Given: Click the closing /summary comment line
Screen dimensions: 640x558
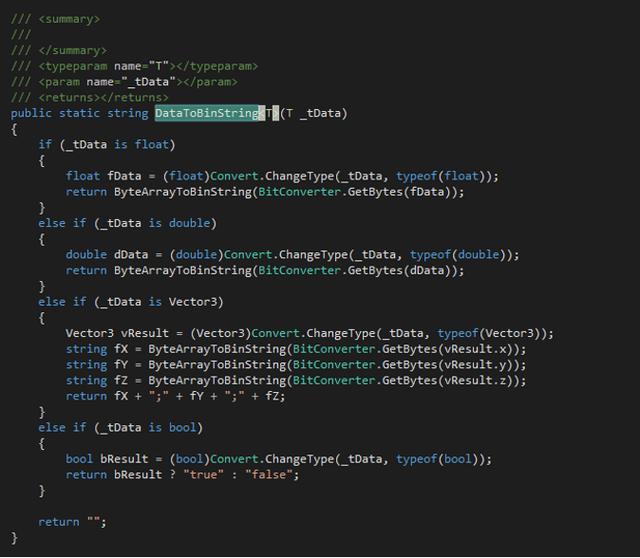Looking at the screenshot, I should [x=58, y=51].
